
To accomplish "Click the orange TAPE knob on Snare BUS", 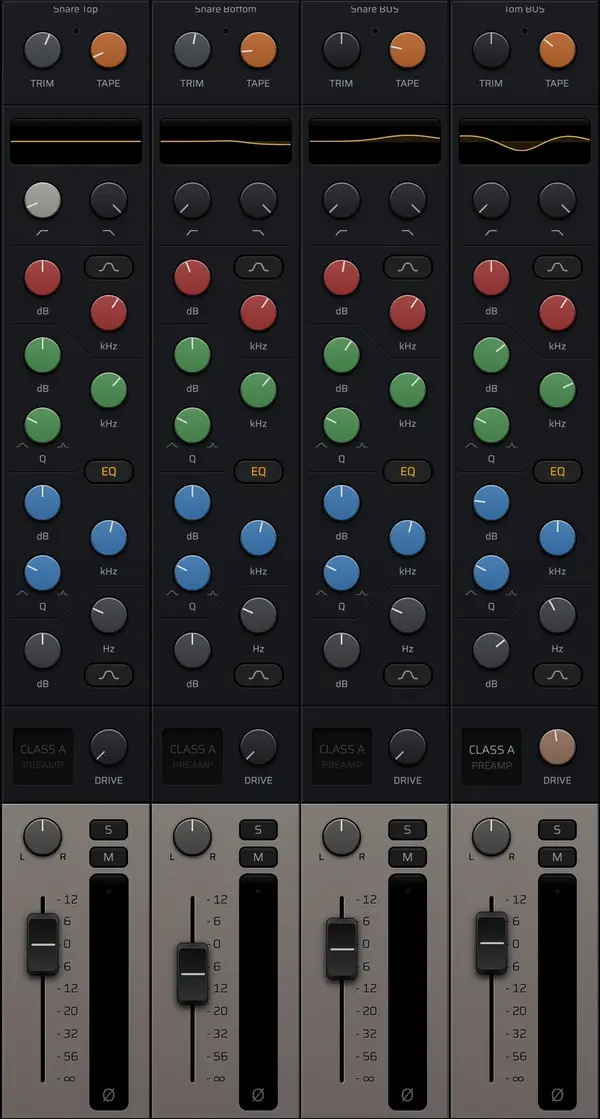I will click(x=407, y=50).
